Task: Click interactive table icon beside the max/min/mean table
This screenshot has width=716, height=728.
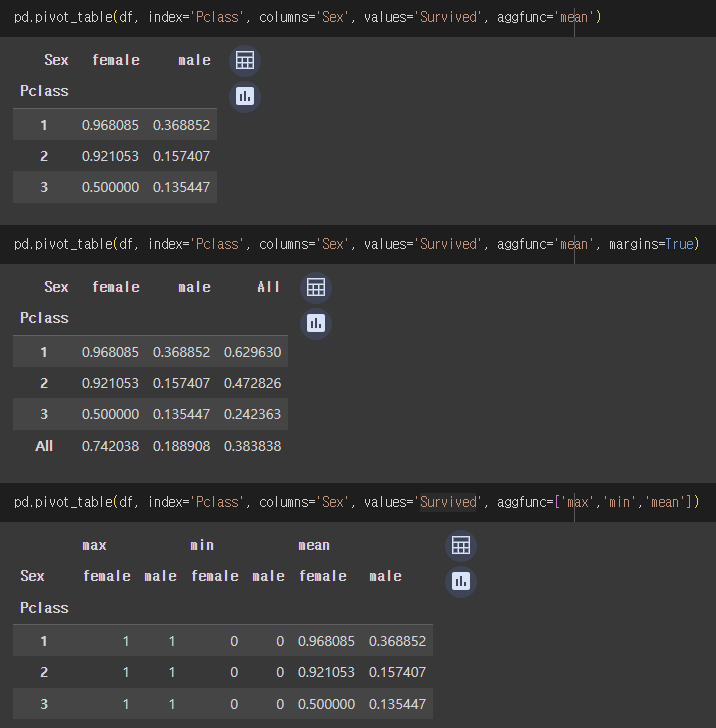Action: 461,546
